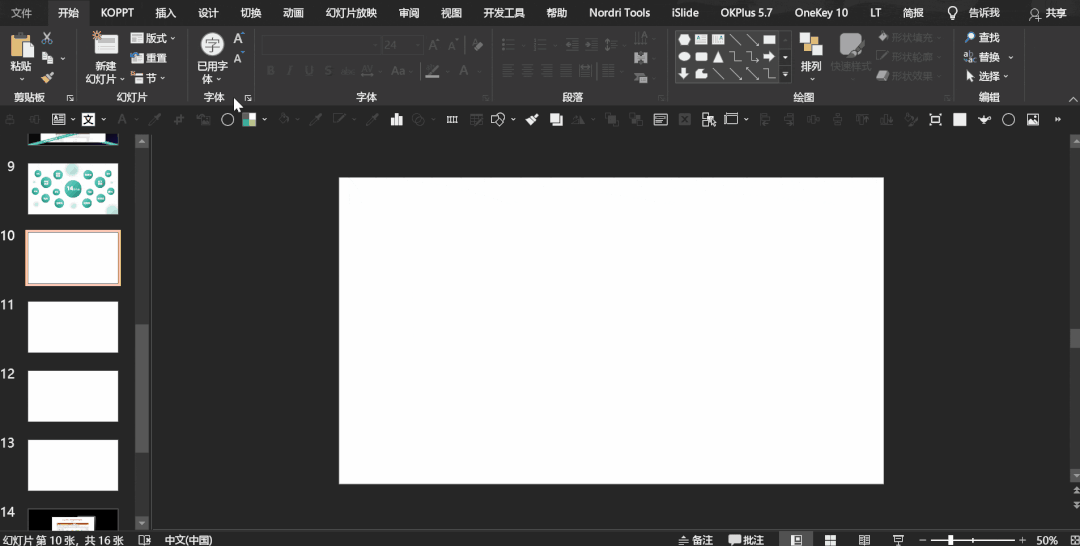Click the 粘贴 paste clipboard icon

(x=21, y=45)
